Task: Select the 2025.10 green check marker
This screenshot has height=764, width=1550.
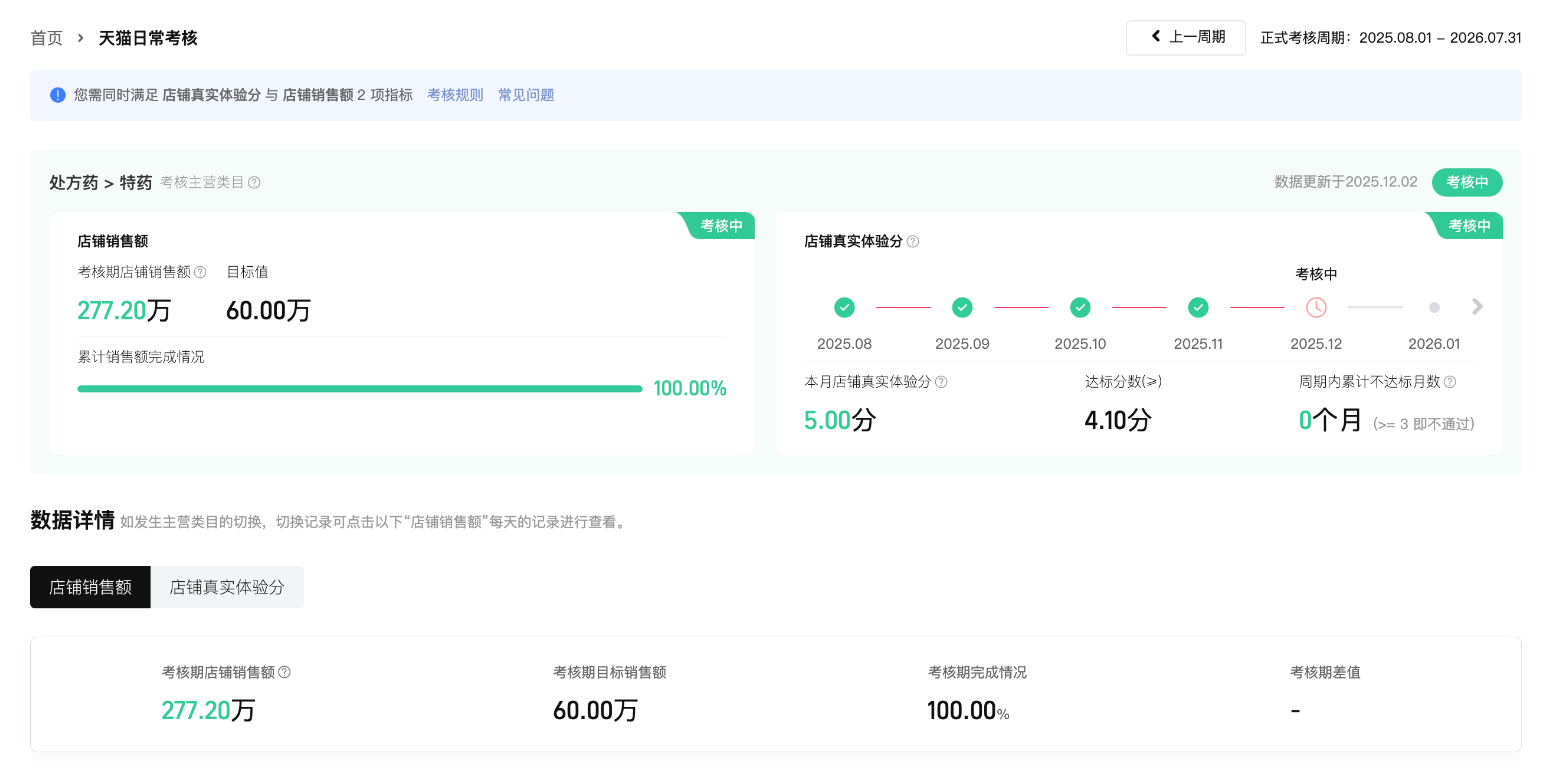Action: [1080, 307]
